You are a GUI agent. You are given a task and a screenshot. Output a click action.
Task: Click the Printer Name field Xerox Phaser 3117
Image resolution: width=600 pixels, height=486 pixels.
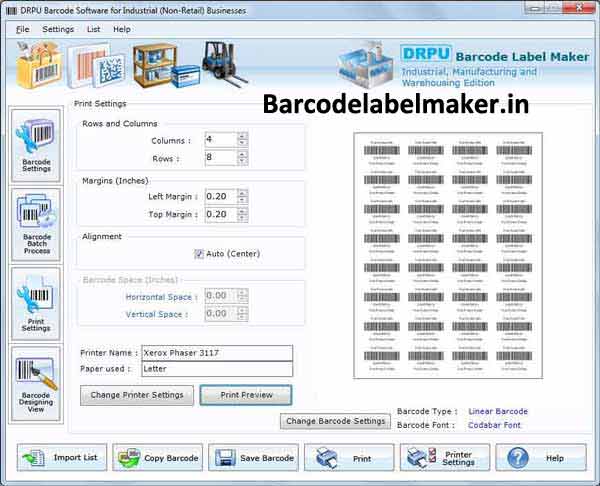point(217,353)
